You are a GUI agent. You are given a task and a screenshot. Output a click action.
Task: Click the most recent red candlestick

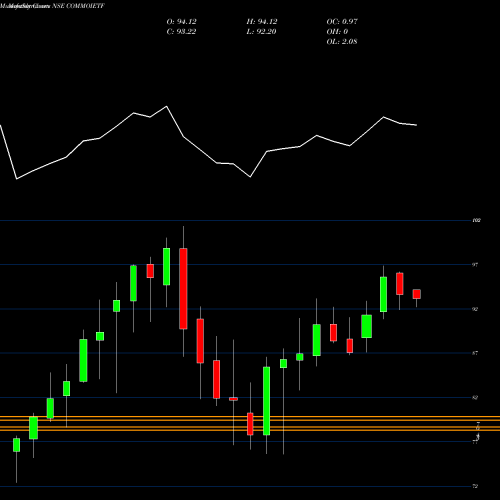(x=417, y=294)
